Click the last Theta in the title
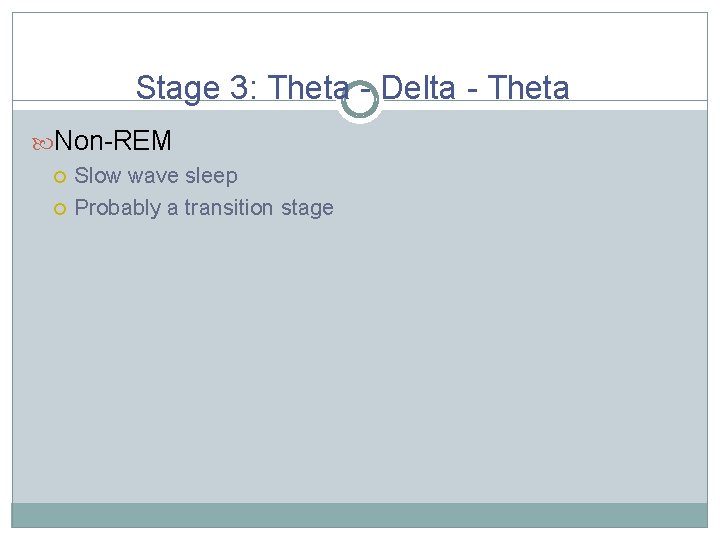This screenshot has width=720, height=540. [531, 88]
